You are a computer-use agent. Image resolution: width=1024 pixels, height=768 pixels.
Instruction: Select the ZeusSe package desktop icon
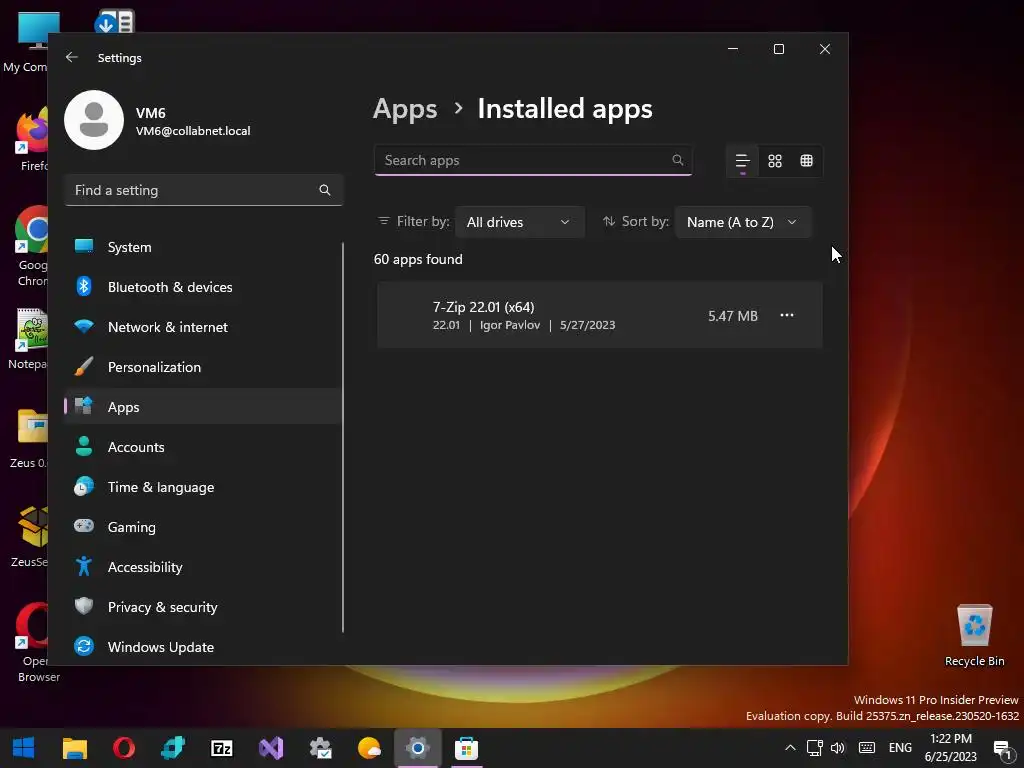pos(31,537)
